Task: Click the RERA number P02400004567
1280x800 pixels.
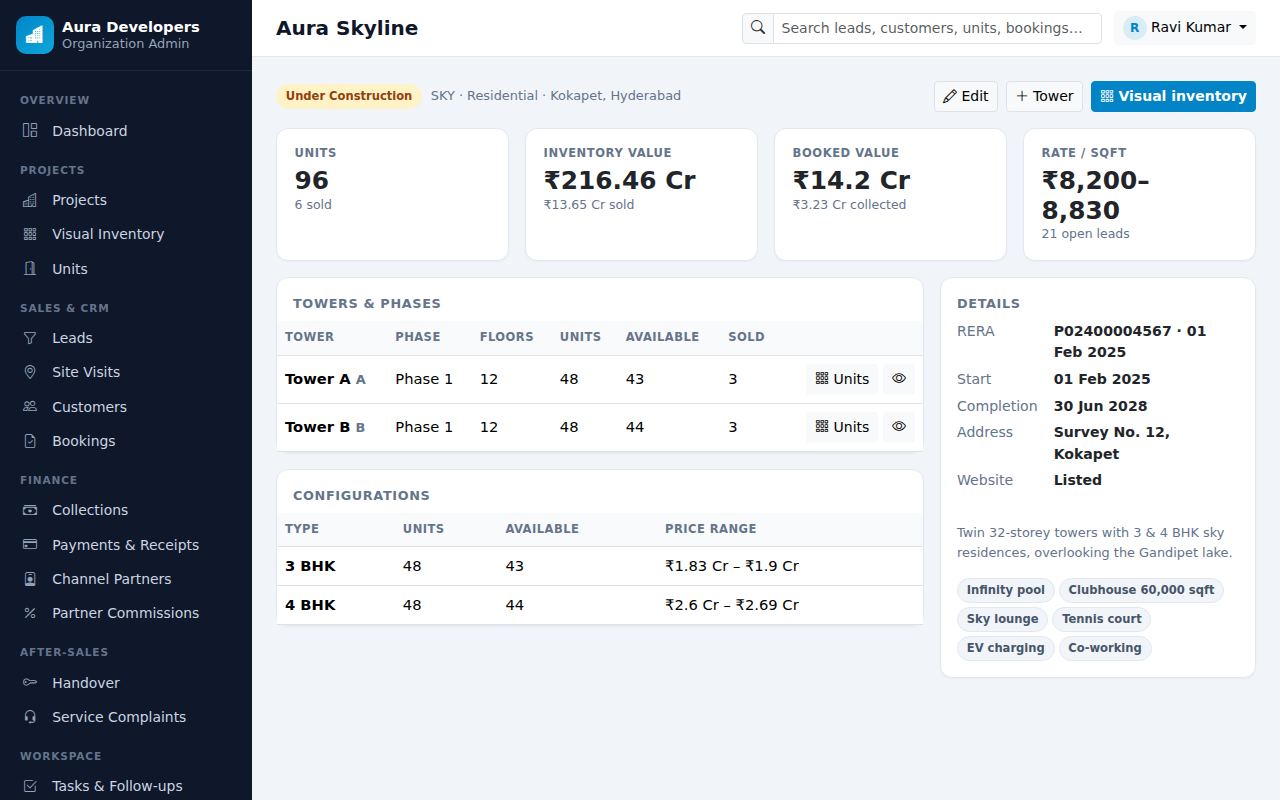Action: click(1112, 331)
